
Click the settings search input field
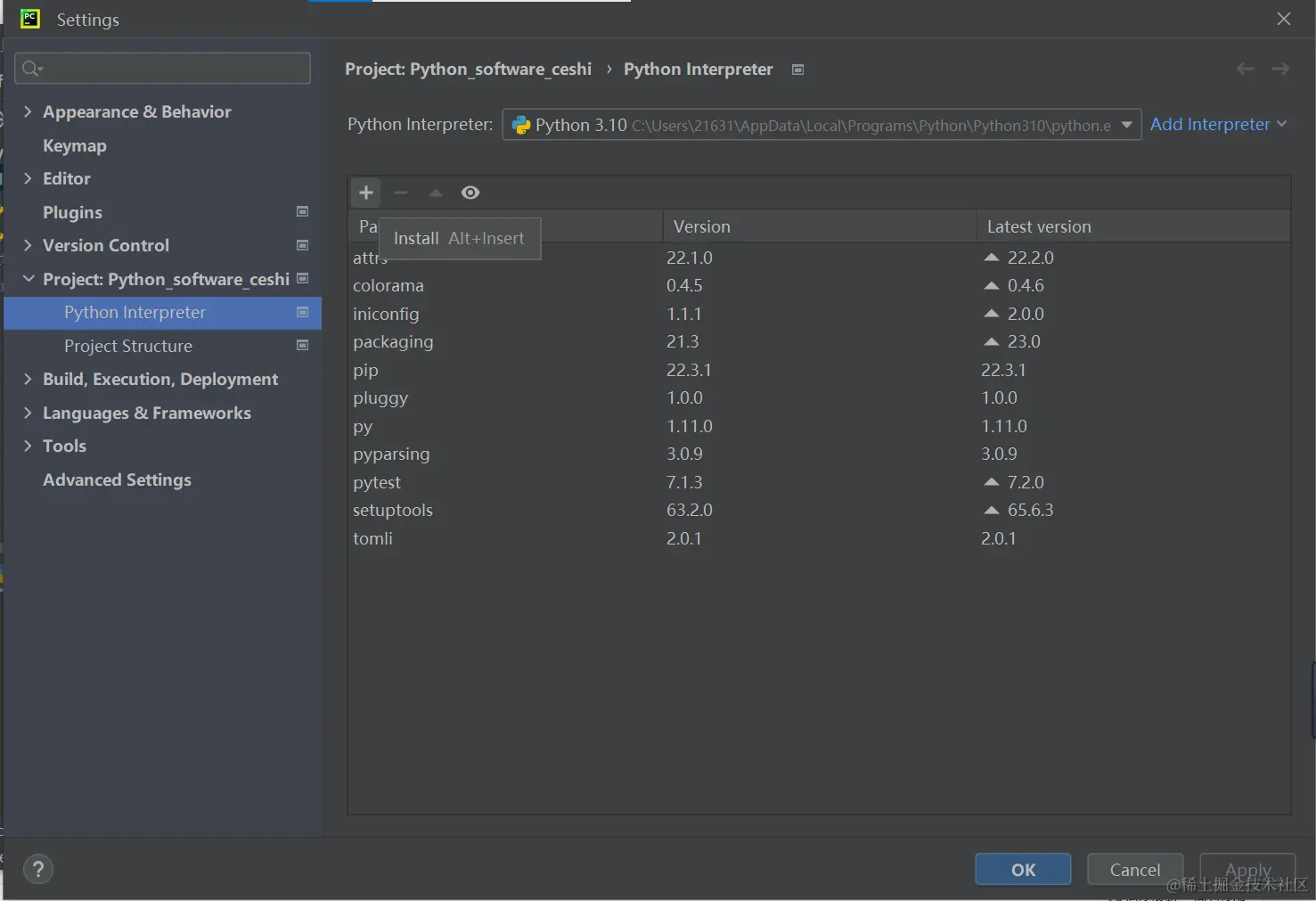[x=162, y=68]
